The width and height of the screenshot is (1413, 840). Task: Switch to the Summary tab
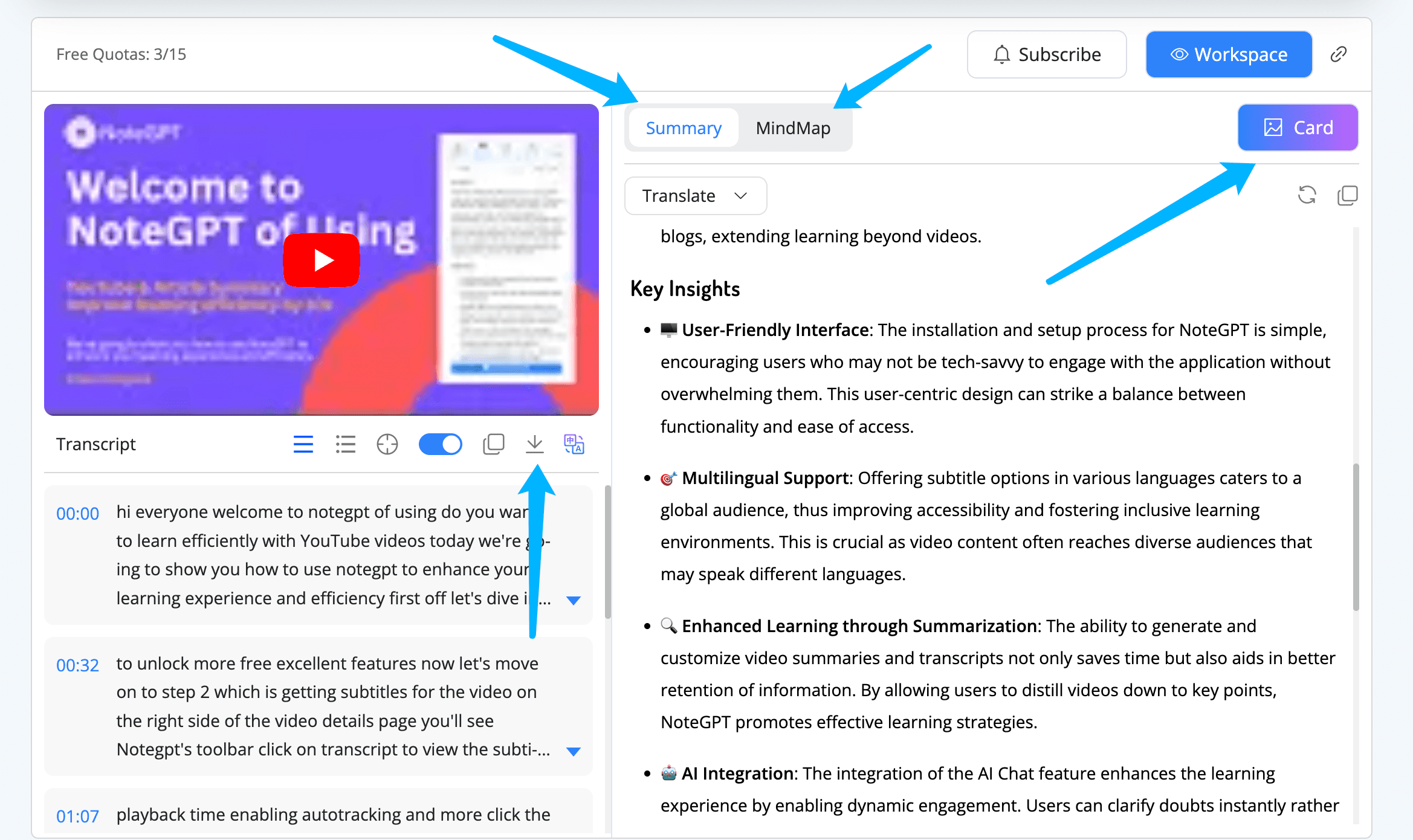tap(684, 128)
